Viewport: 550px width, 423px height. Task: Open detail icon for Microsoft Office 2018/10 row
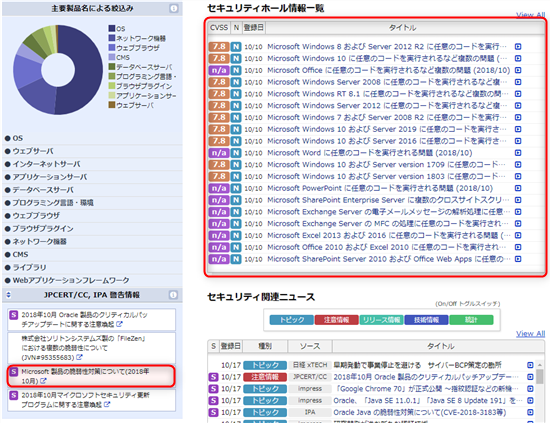coord(518,70)
